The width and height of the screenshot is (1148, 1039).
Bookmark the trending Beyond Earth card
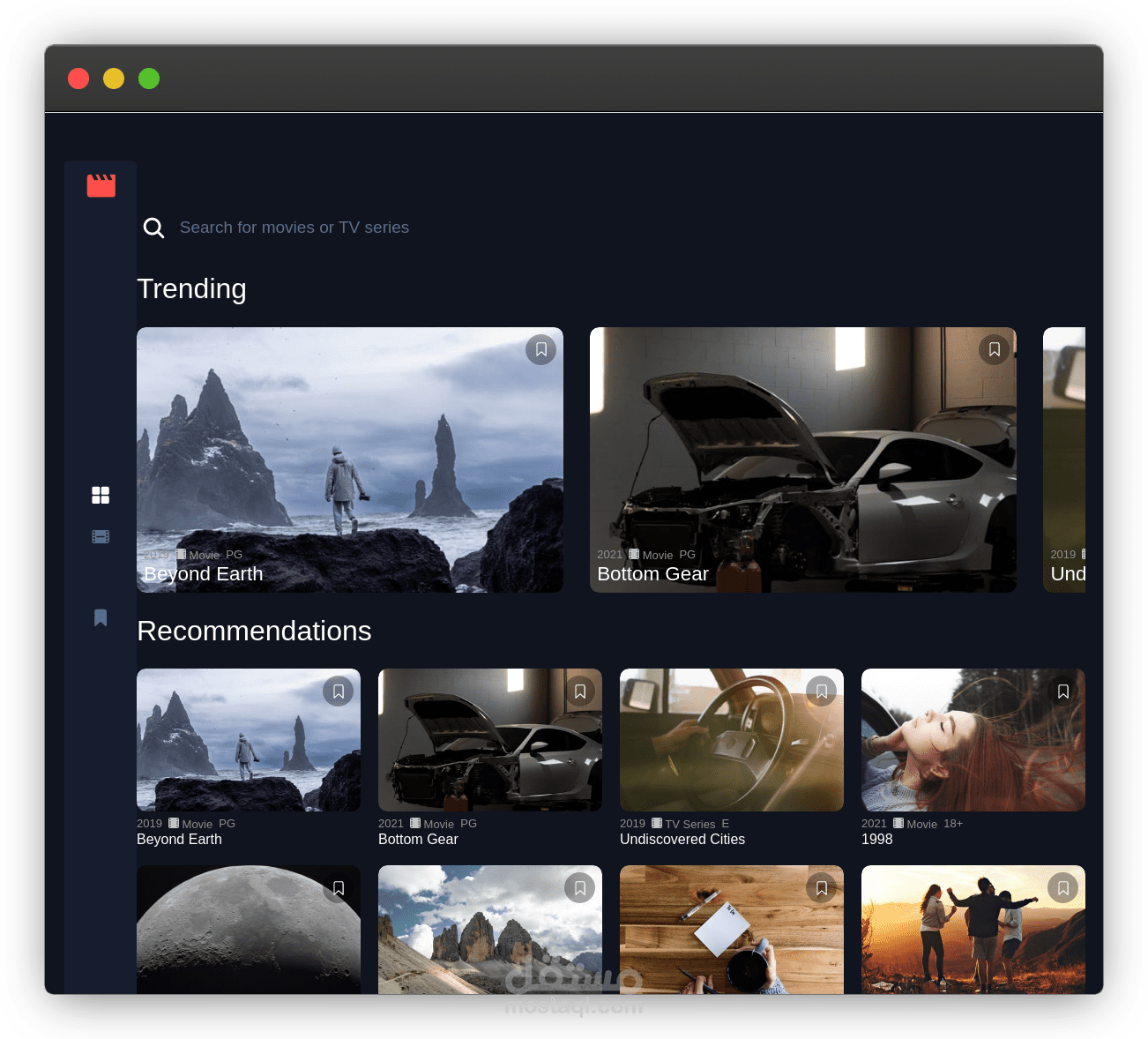pyautogui.click(x=541, y=349)
